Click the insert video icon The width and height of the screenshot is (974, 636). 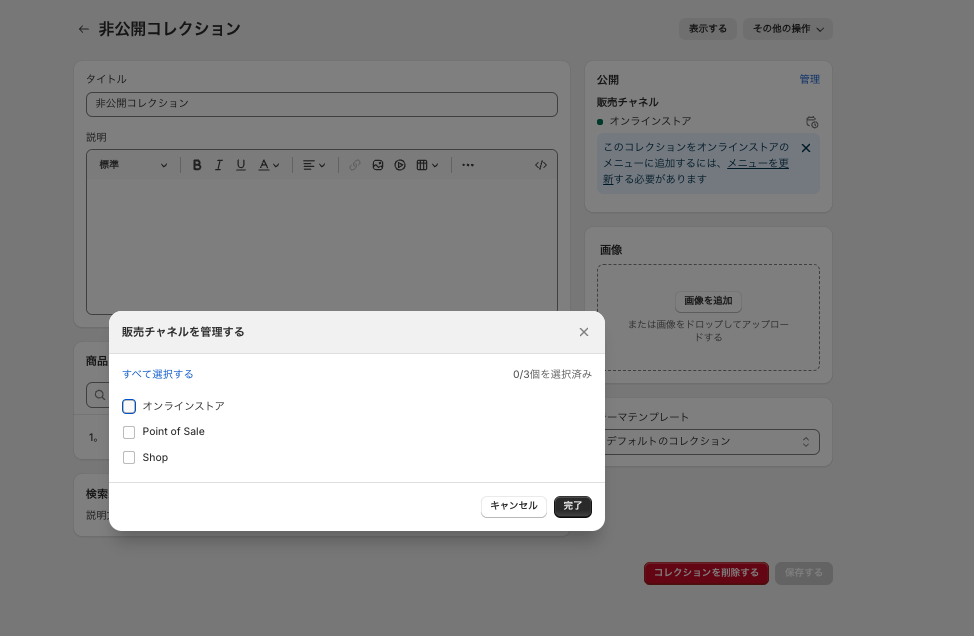pos(400,165)
